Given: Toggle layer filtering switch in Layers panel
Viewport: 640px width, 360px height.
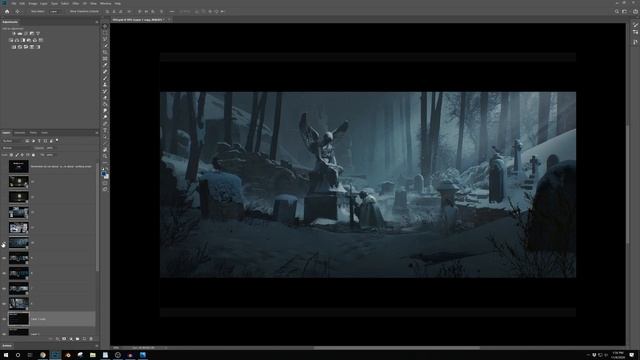Looking at the screenshot, I should point(57,140).
